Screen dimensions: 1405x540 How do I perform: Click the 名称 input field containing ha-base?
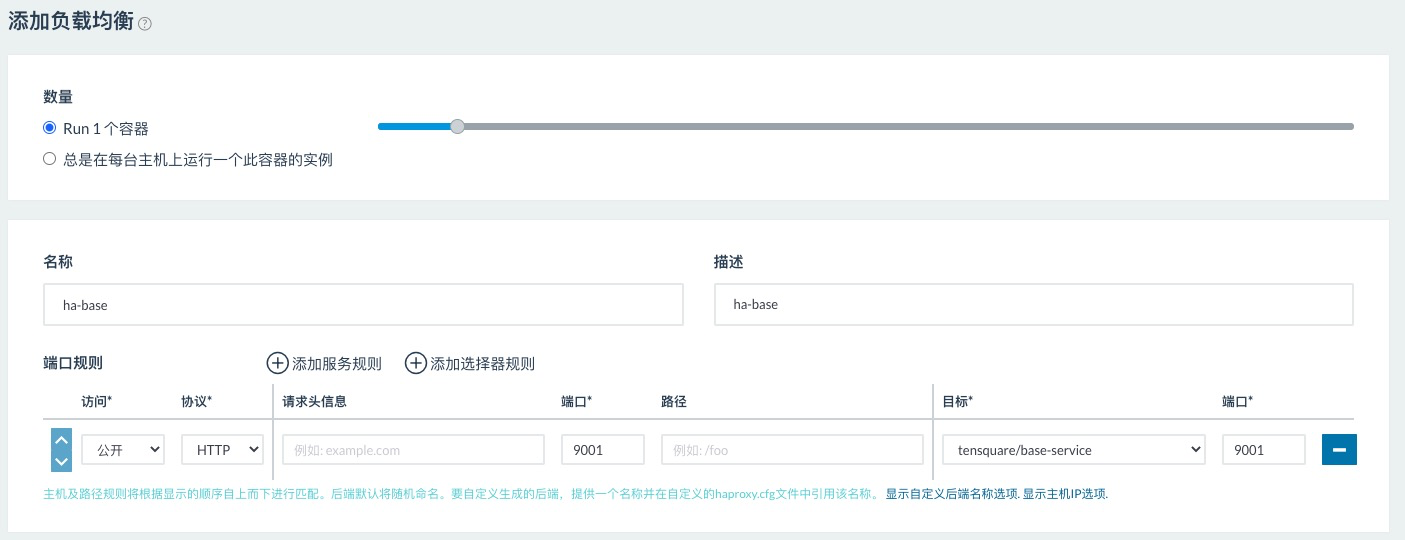click(363, 305)
